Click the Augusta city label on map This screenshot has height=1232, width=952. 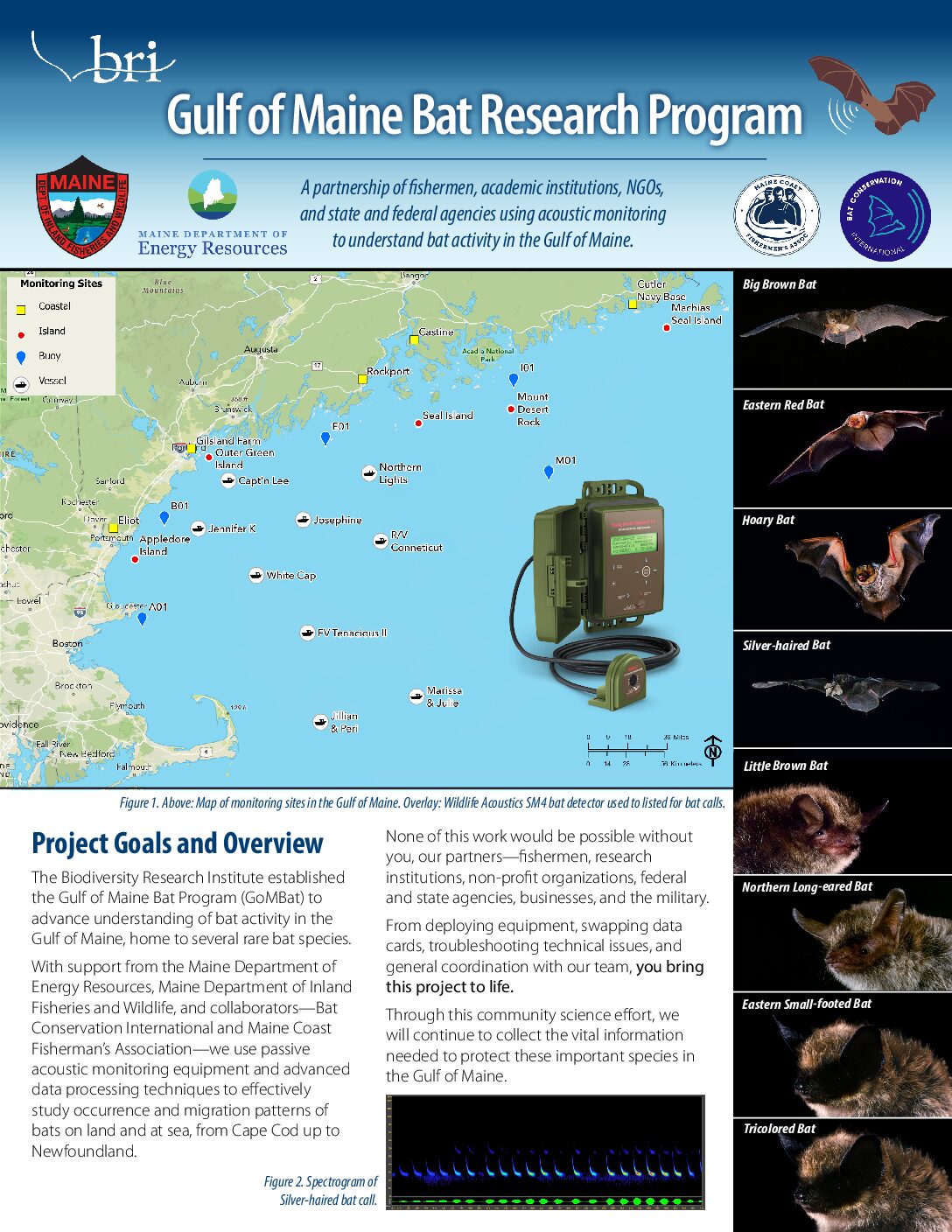[261, 349]
